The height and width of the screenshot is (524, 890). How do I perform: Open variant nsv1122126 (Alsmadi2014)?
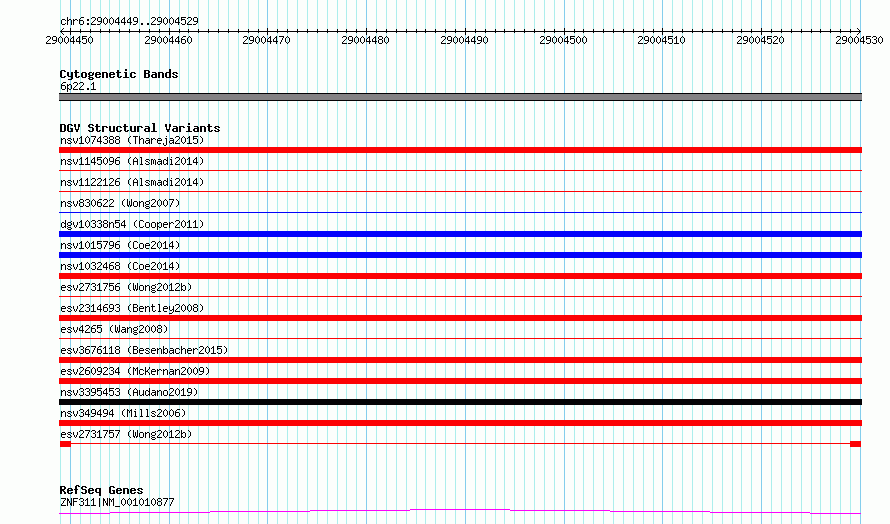[x=132, y=182]
